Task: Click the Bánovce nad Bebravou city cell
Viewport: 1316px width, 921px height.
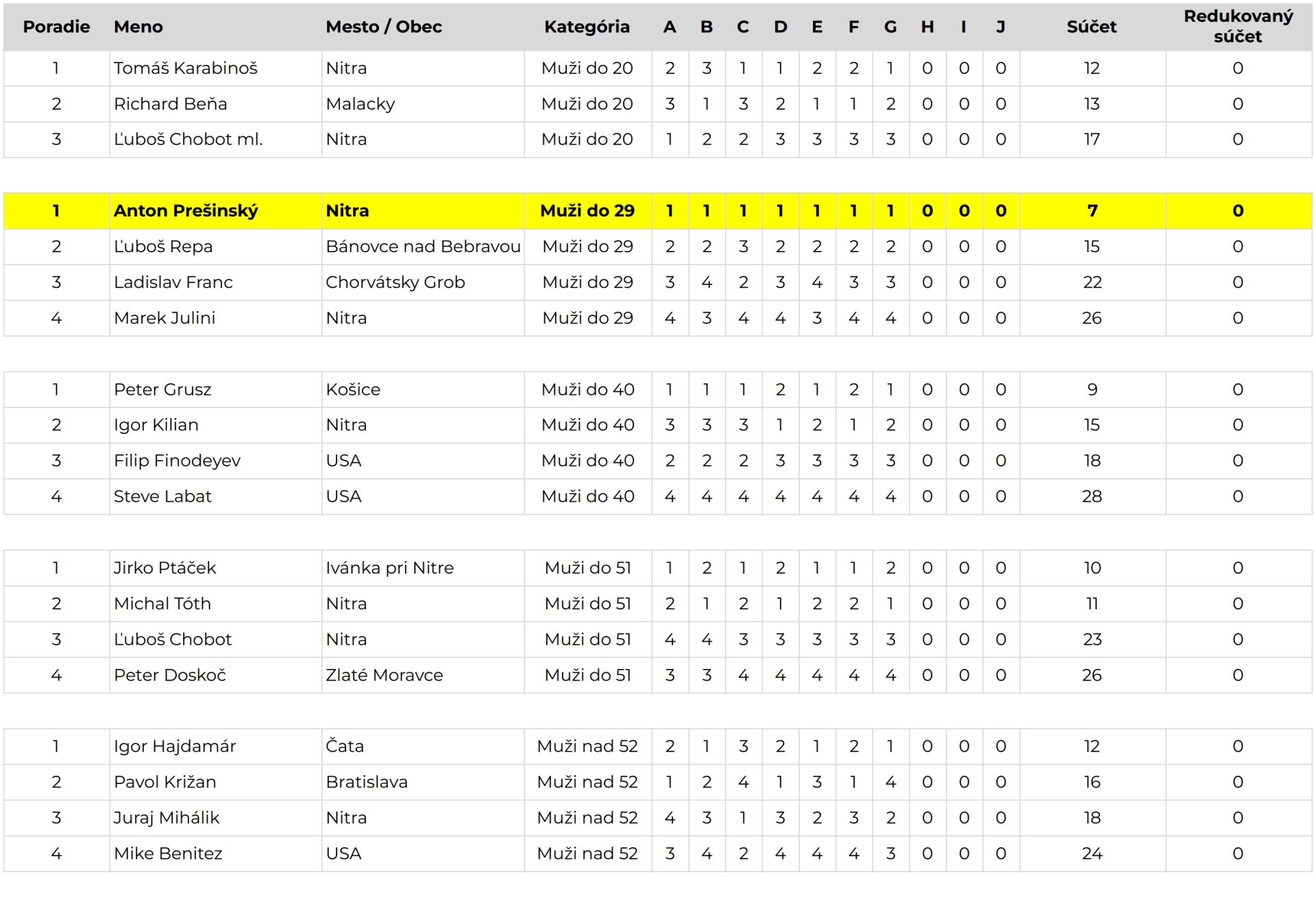Action: point(422,247)
